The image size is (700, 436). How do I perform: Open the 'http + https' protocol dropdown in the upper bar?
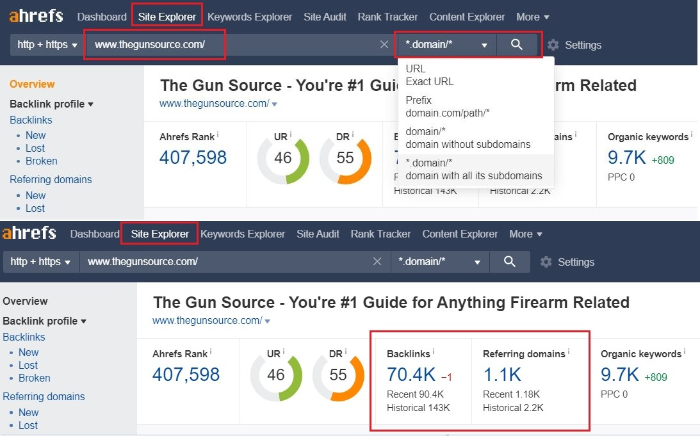tap(46, 45)
